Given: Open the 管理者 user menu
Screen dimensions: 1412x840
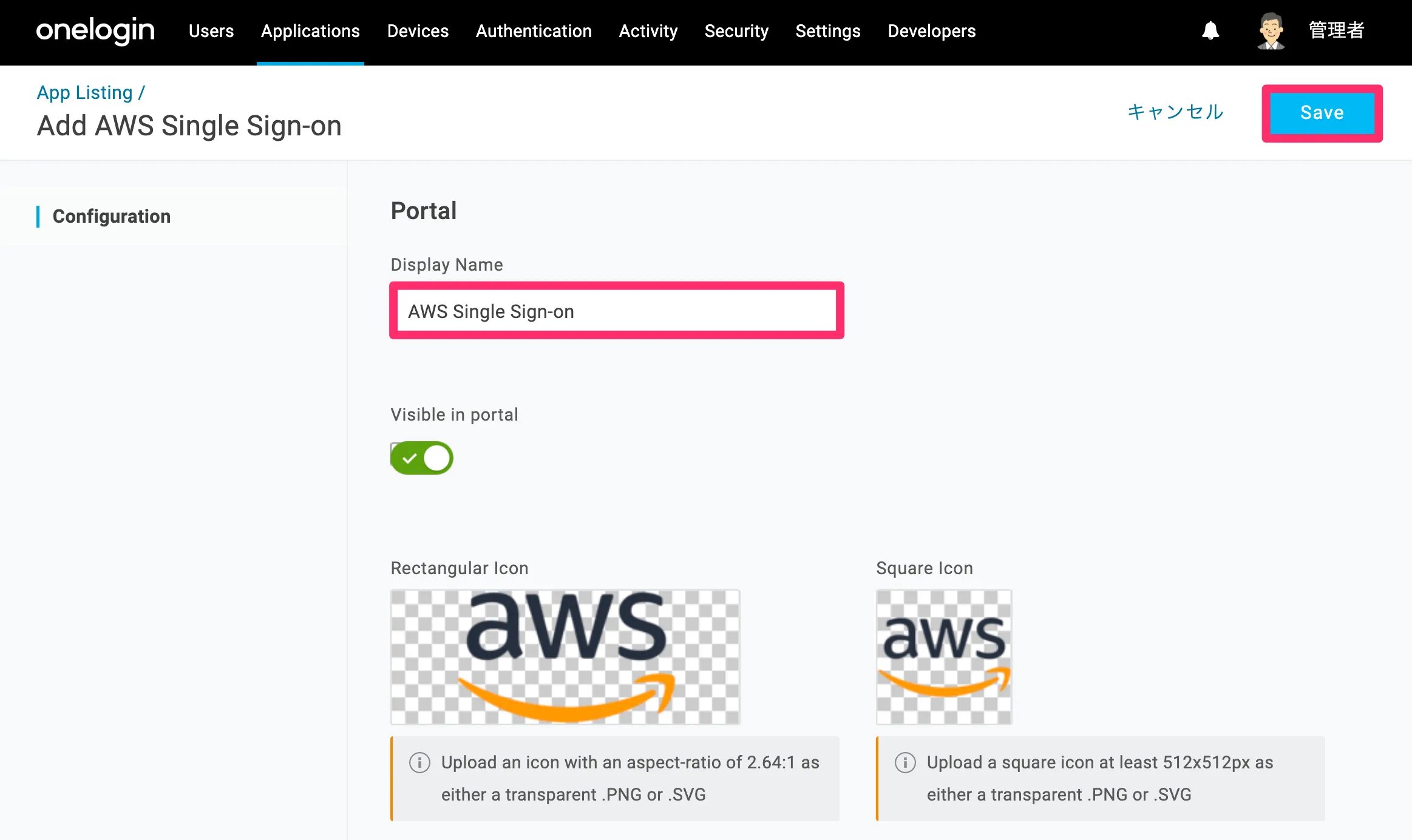Looking at the screenshot, I should coord(1336,30).
